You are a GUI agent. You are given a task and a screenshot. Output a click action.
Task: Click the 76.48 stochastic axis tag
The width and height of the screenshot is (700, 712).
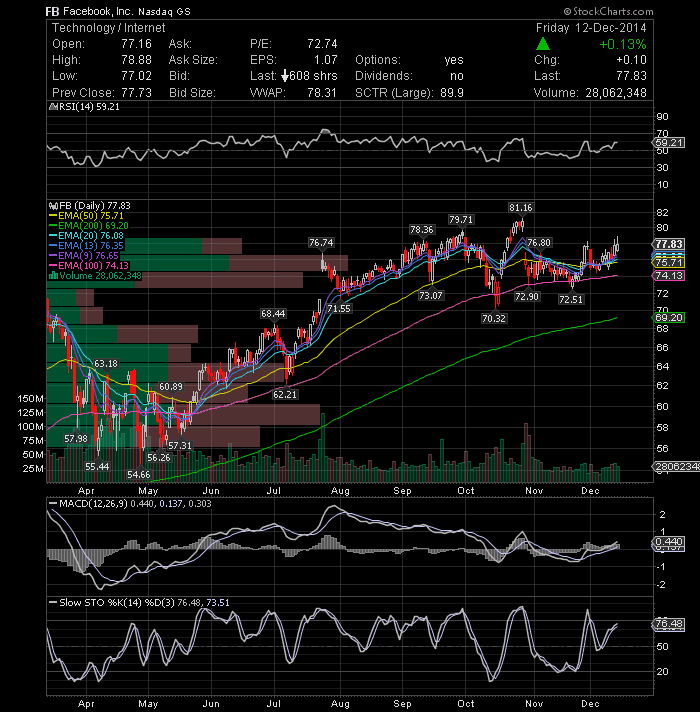(x=668, y=623)
